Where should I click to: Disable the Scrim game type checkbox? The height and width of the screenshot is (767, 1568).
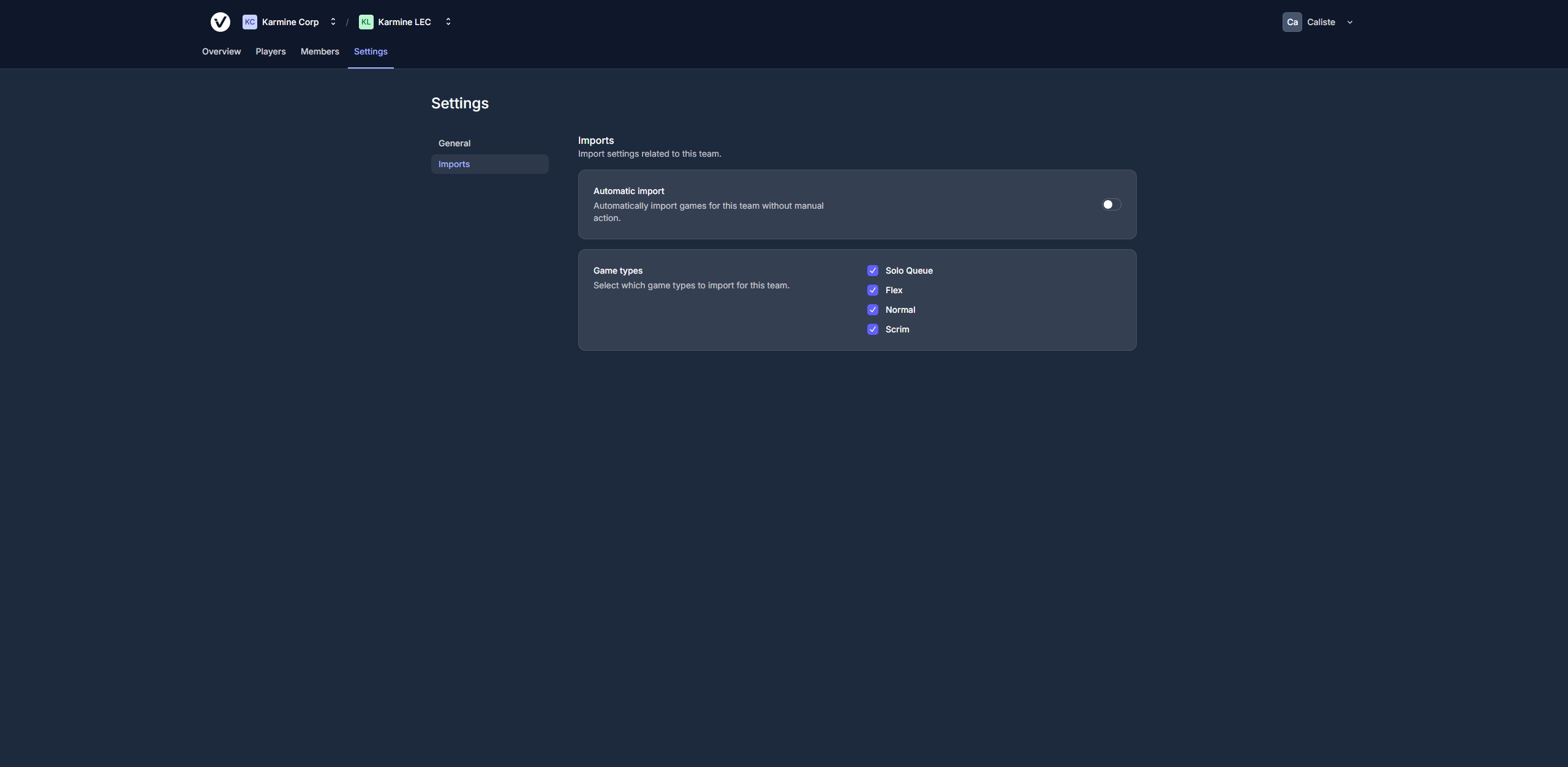pyautogui.click(x=872, y=329)
